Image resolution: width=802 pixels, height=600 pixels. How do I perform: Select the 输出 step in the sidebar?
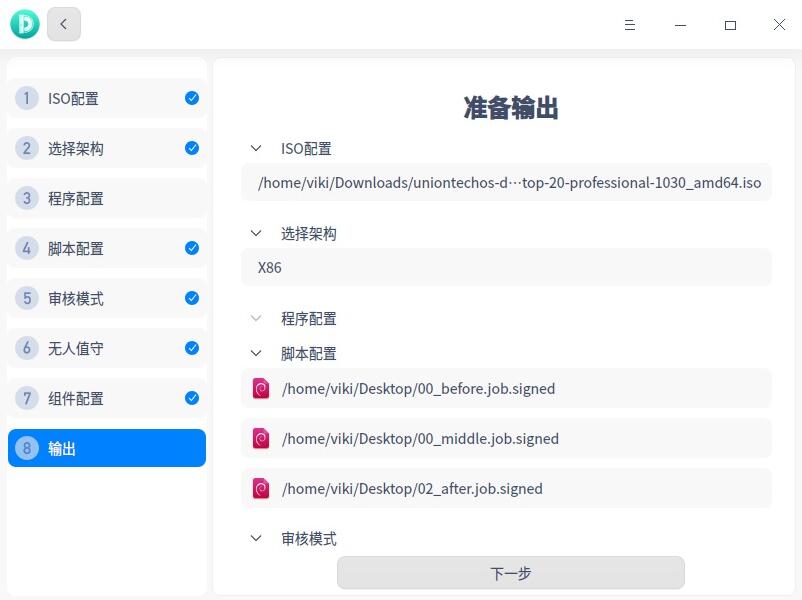point(107,448)
